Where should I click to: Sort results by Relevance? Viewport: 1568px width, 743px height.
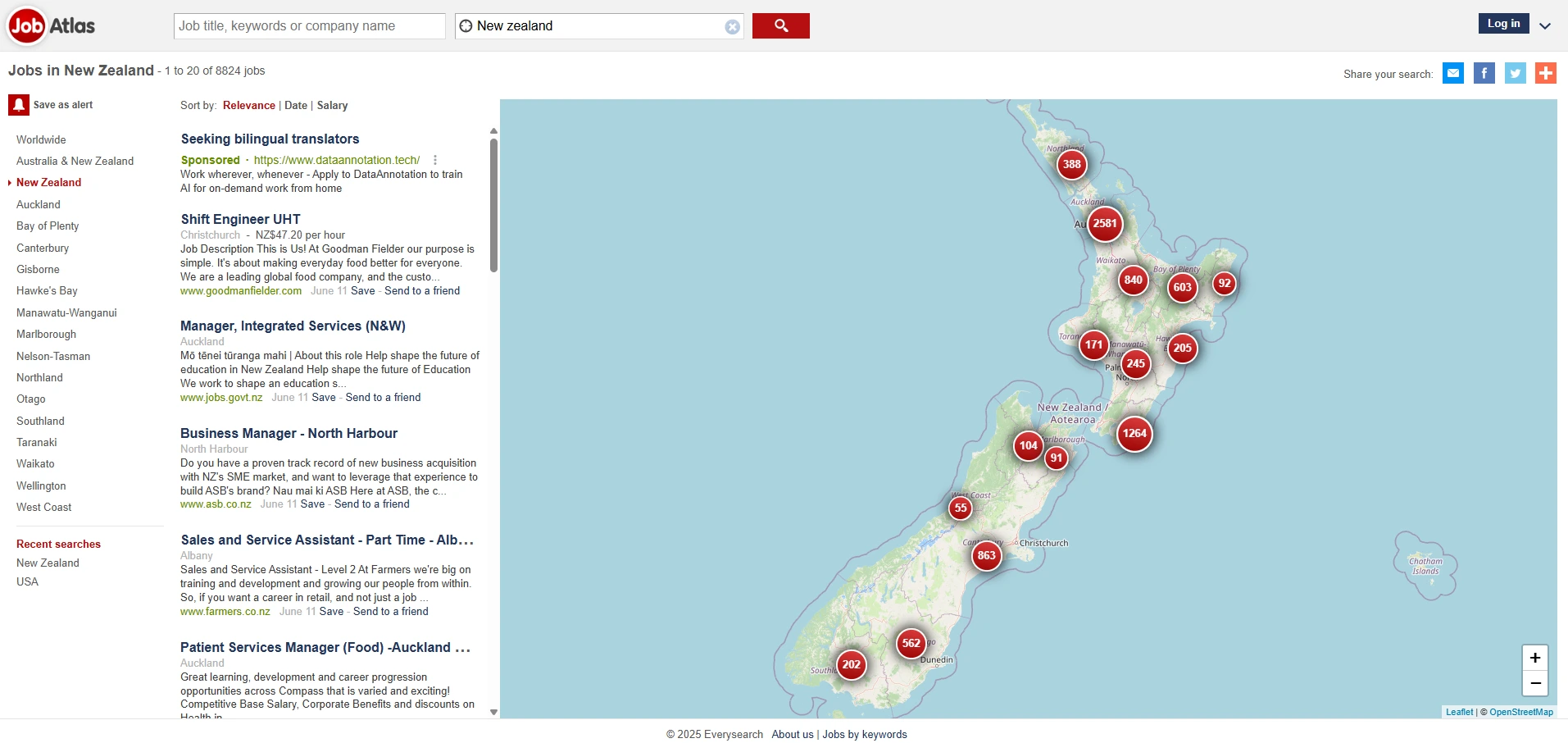click(x=249, y=105)
